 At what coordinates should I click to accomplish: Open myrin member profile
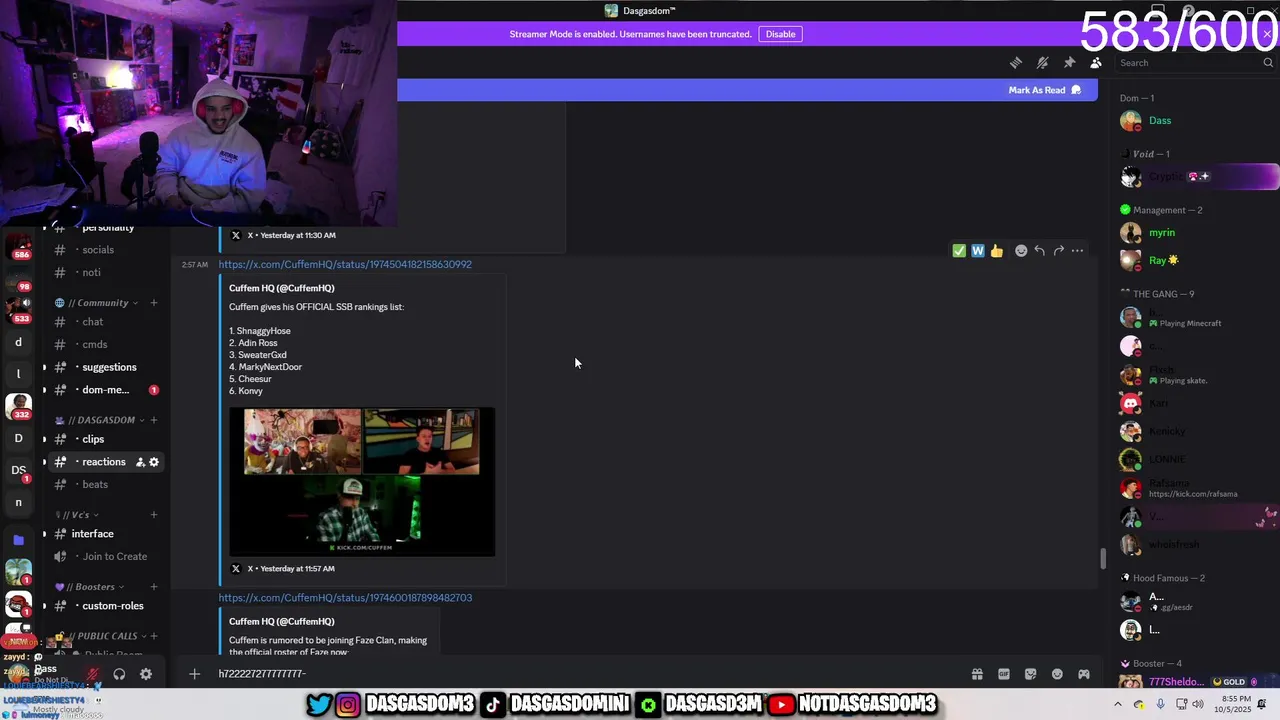[1195, 233]
